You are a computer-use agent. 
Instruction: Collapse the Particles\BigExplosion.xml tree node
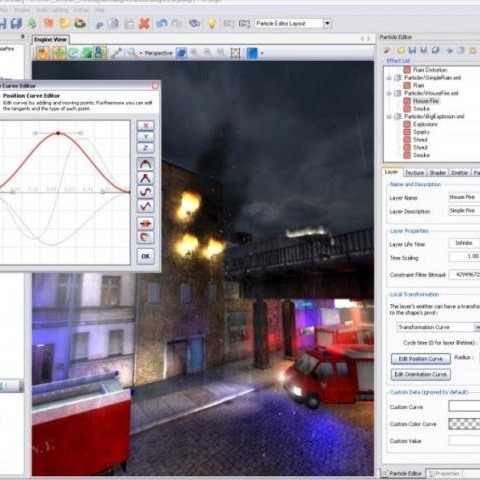(x=389, y=116)
